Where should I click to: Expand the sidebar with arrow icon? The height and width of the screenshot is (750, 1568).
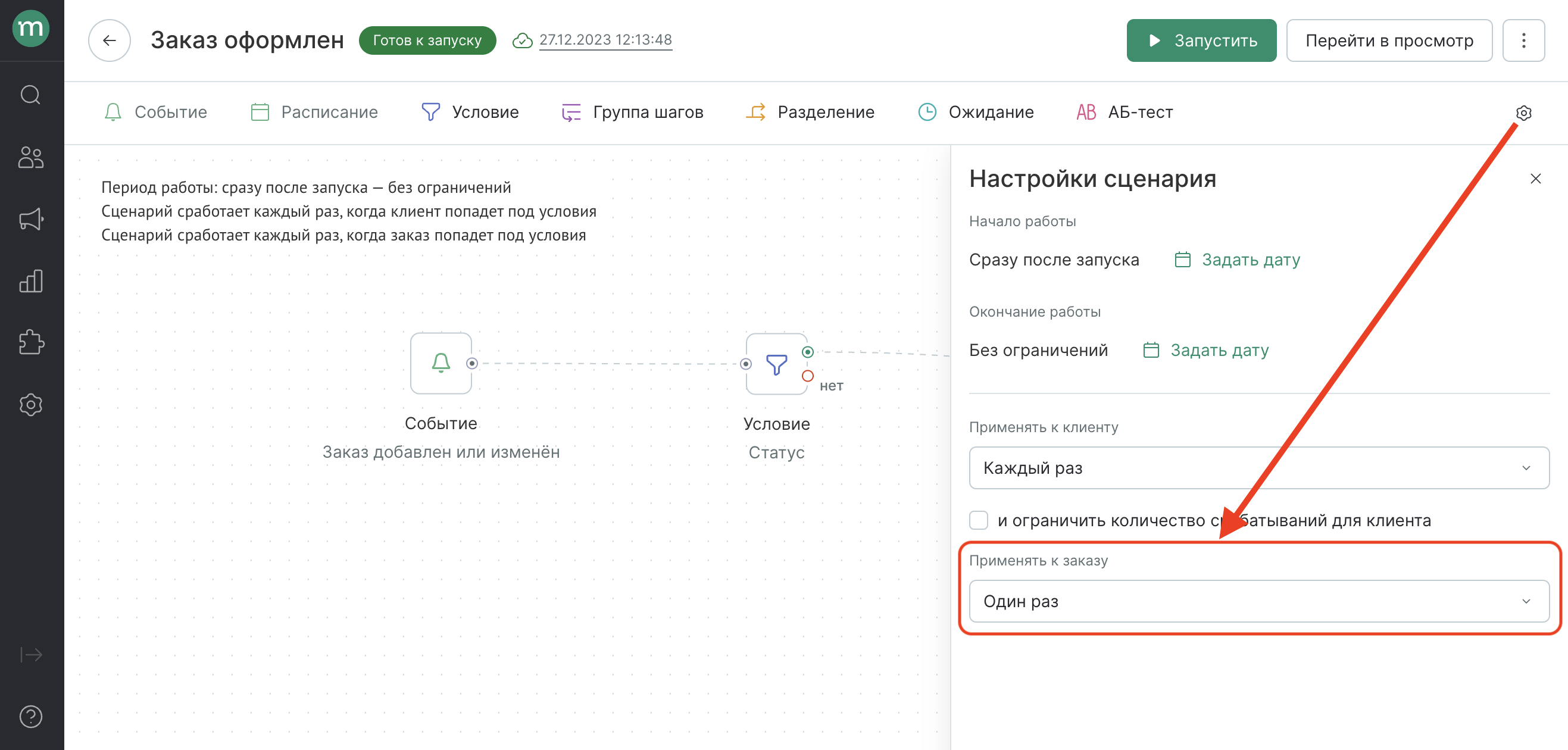[31, 655]
